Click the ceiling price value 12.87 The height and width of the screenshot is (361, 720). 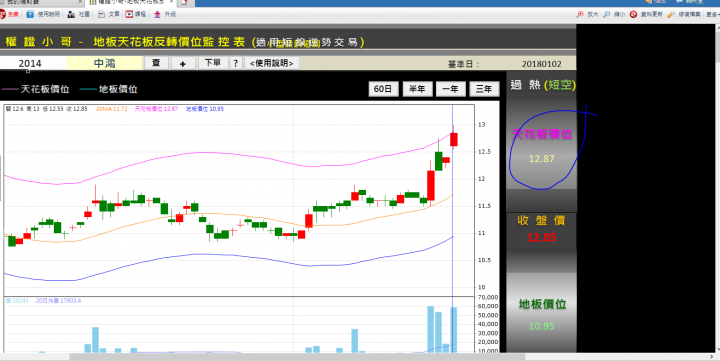click(542, 159)
